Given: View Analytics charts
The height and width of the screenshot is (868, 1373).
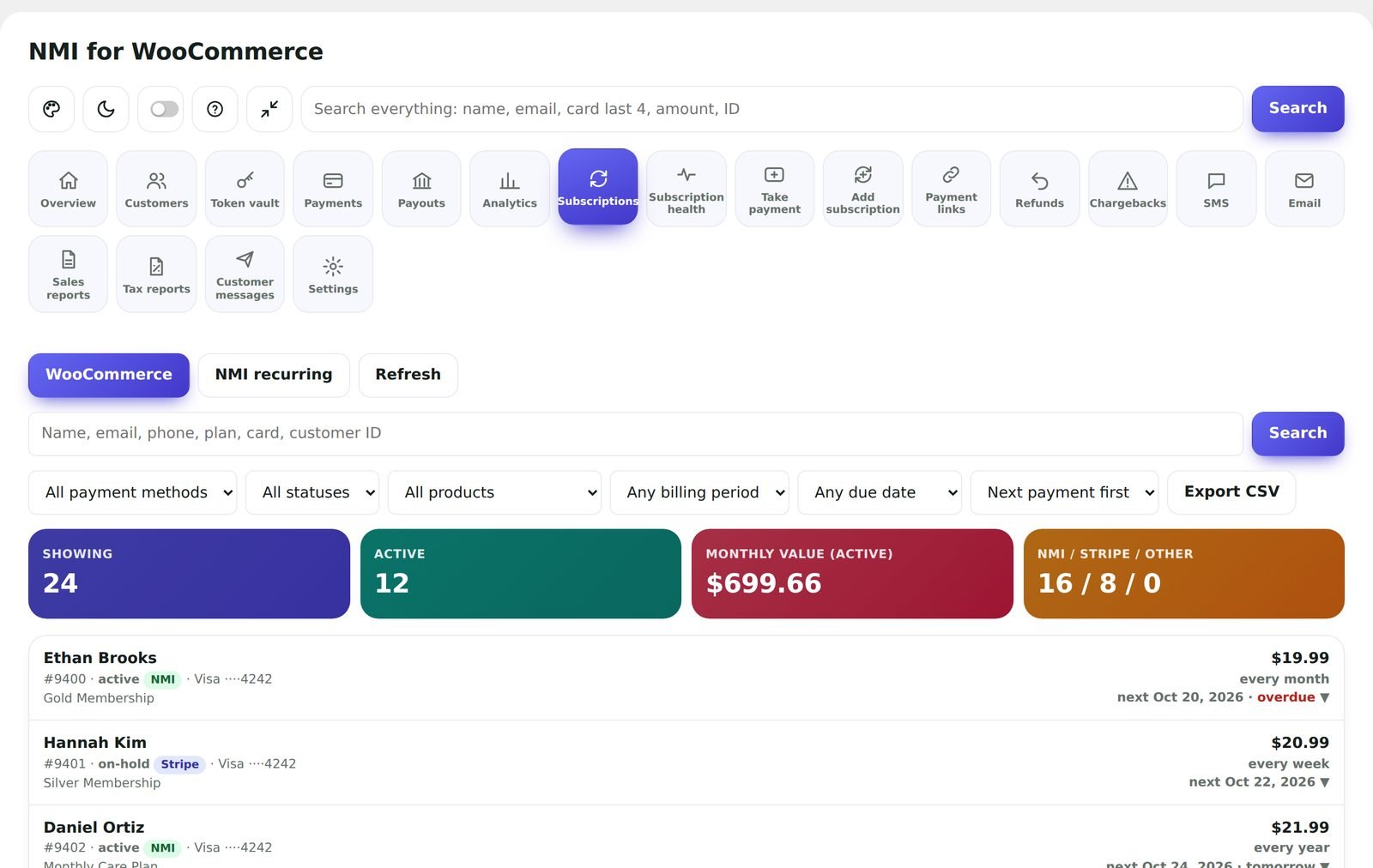Looking at the screenshot, I should pyautogui.click(x=510, y=189).
